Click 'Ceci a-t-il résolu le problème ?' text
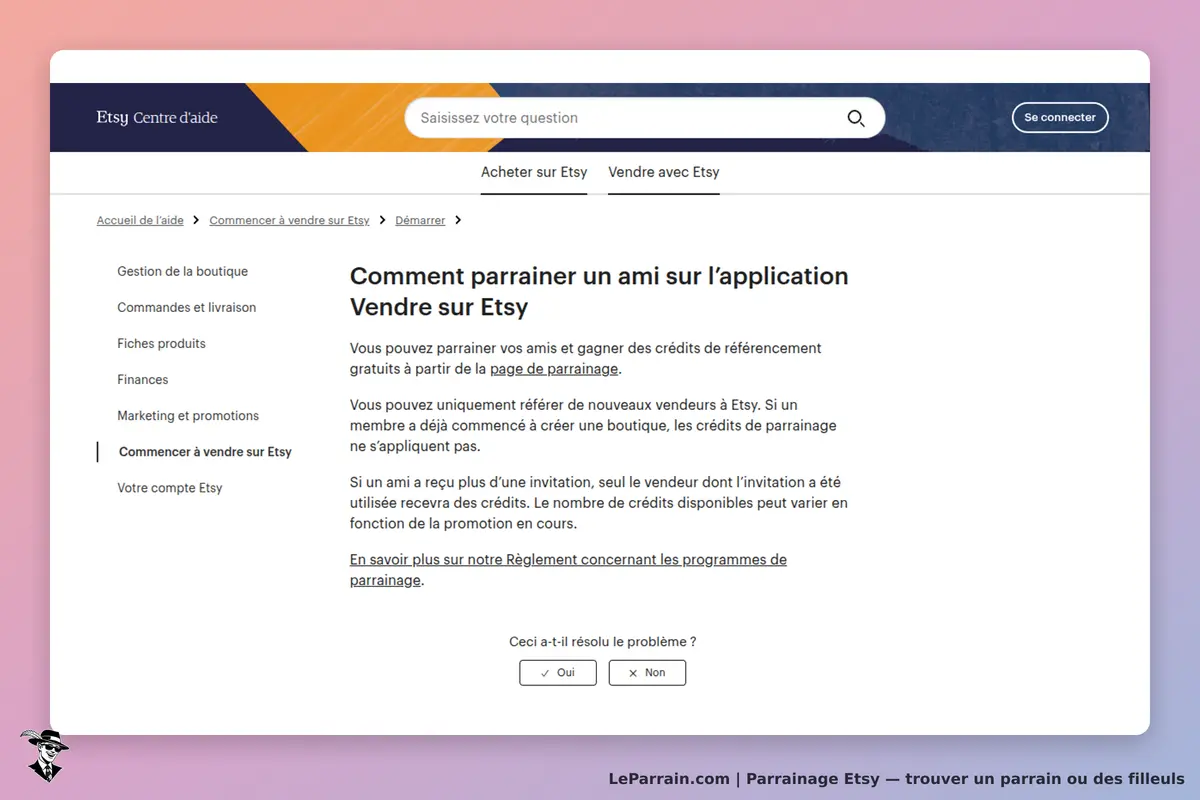 (x=603, y=642)
